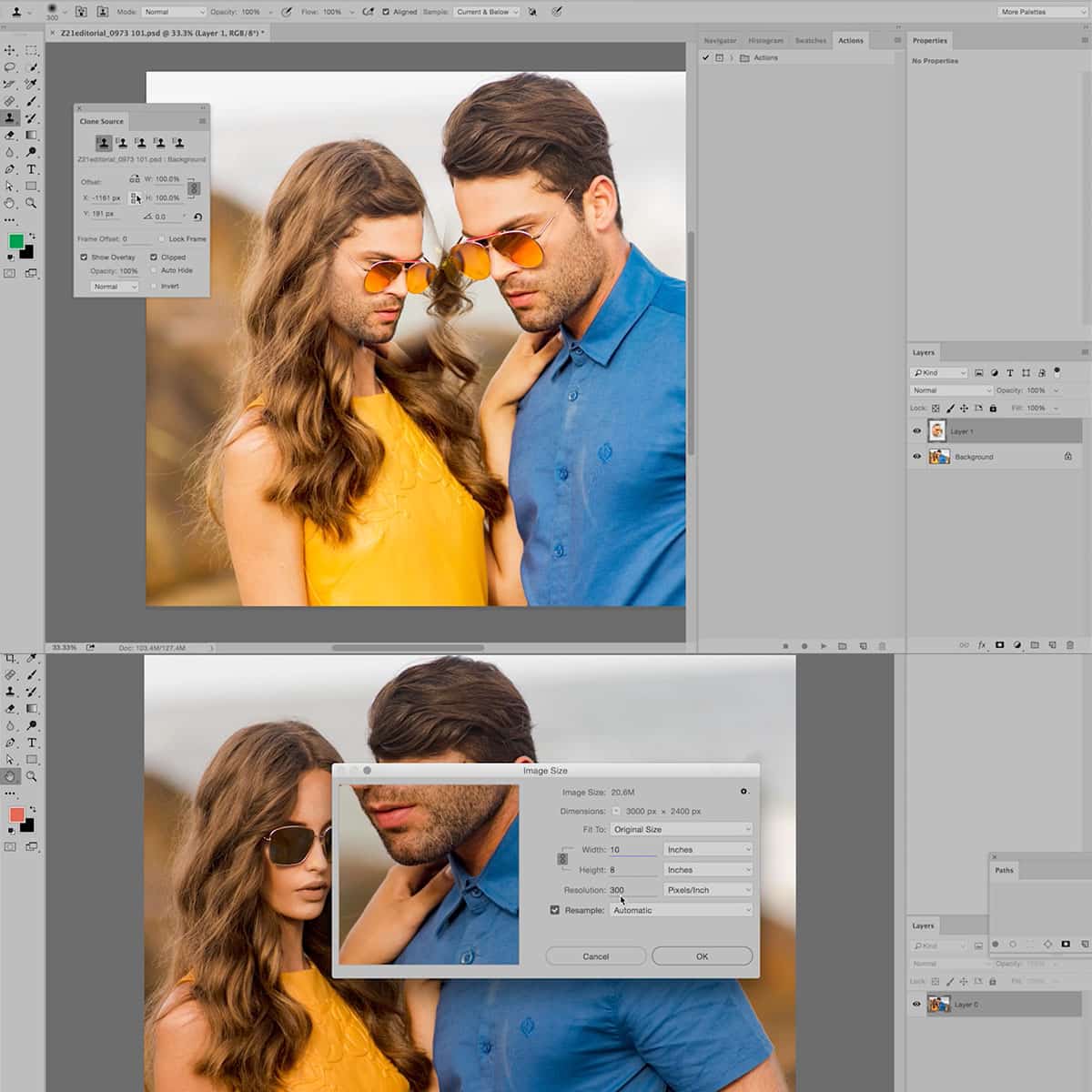1092x1092 pixels.
Task: Expand the Actions folder in Actions panel
Action: pyautogui.click(x=731, y=58)
